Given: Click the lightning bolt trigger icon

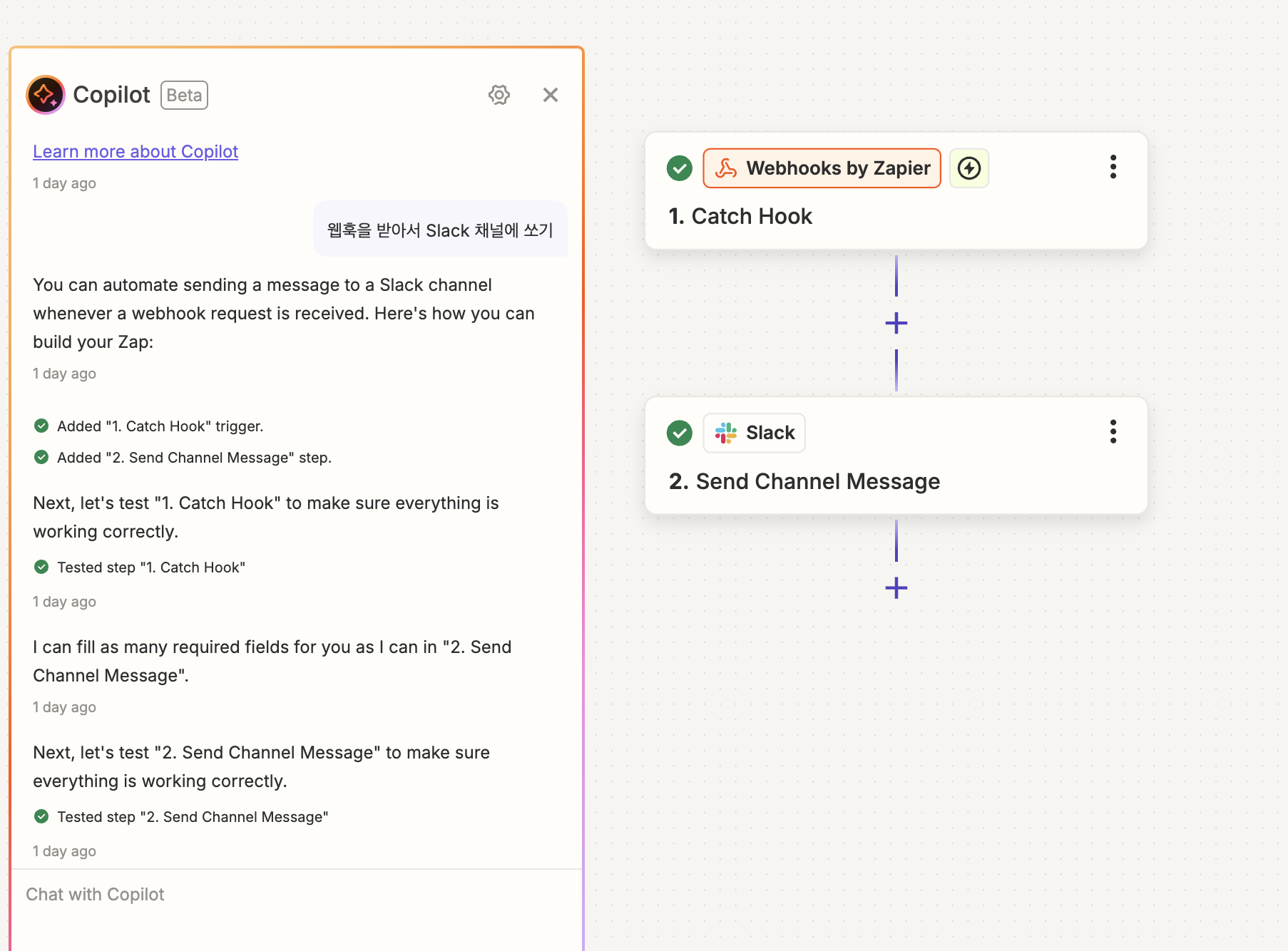Looking at the screenshot, I should point(969,168).
